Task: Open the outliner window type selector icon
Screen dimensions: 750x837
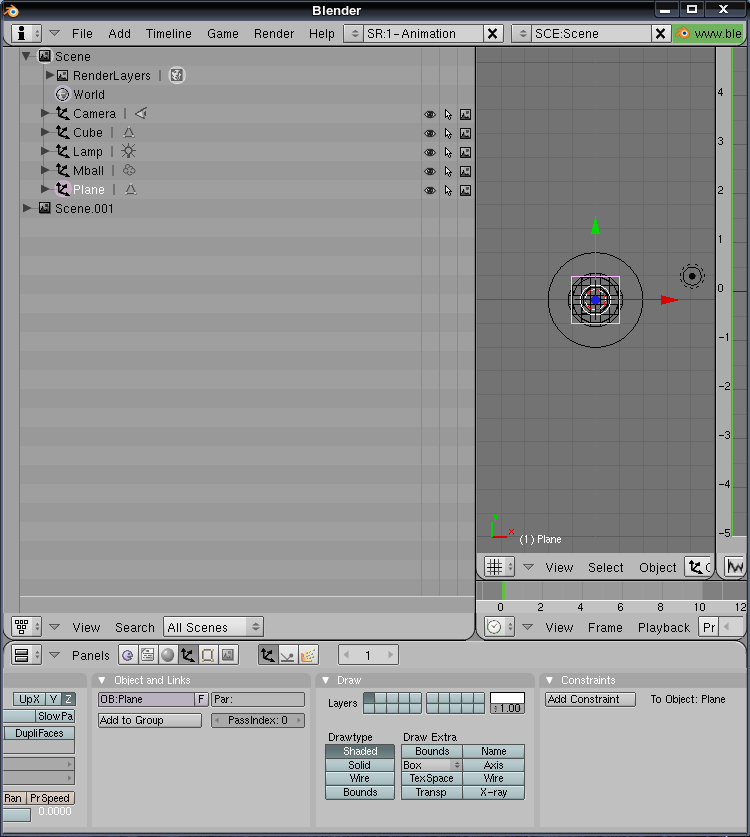Action: coord(26,627)
